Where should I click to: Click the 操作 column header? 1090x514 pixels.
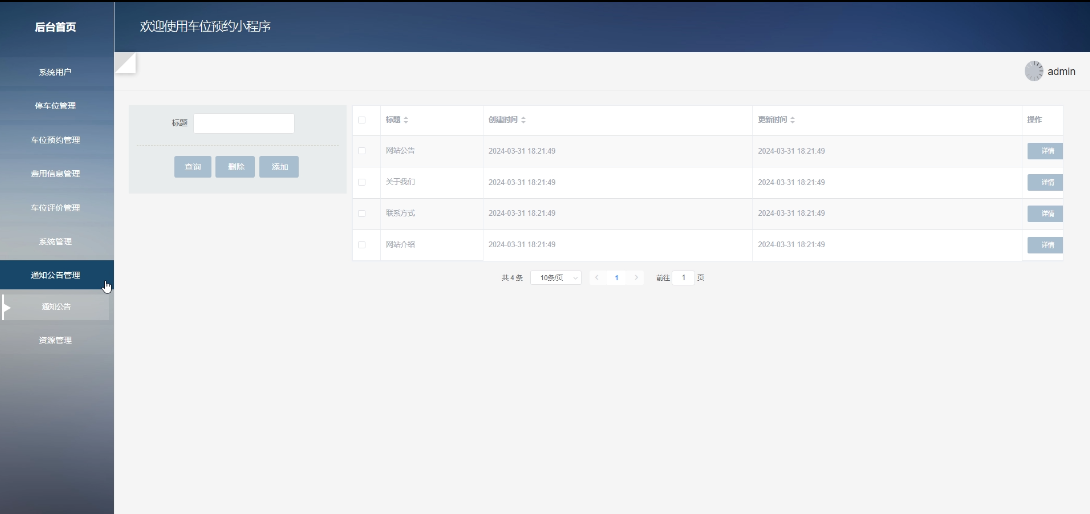pos(1034,120)
